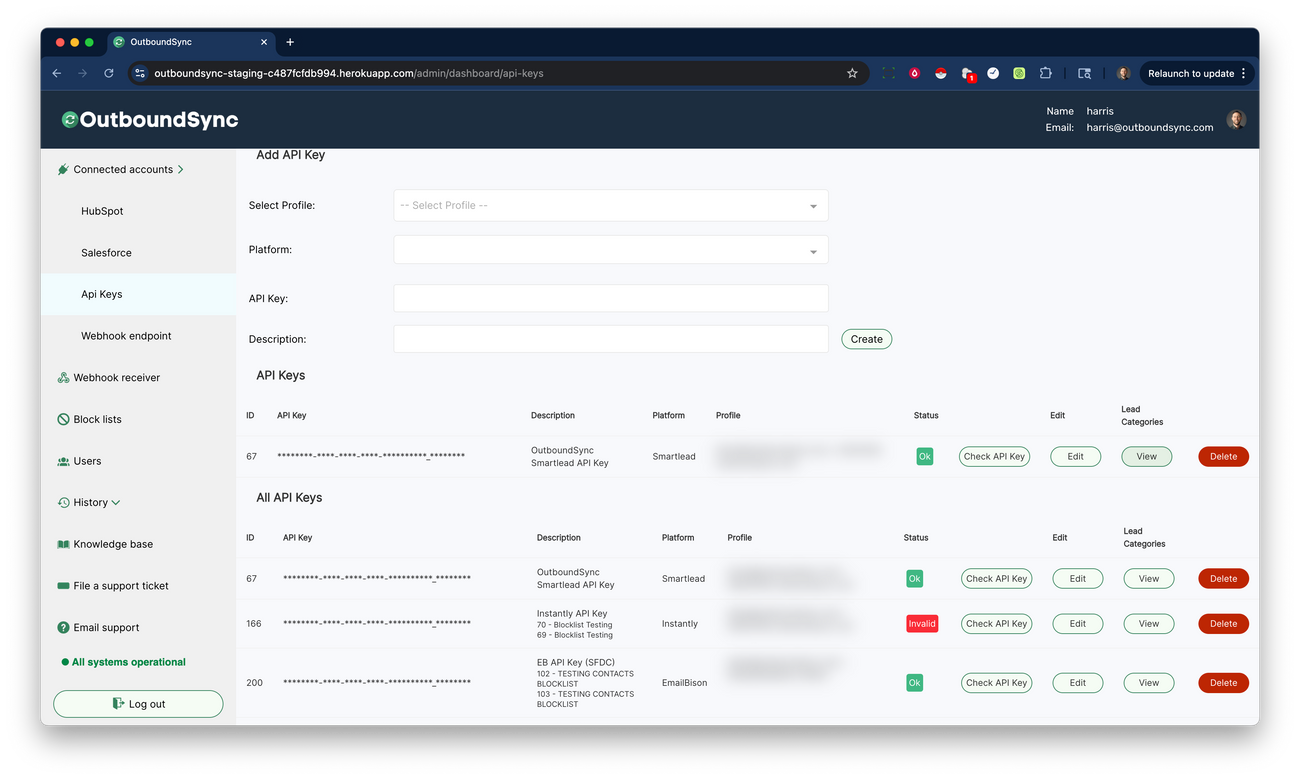Switch to the Salesforce sidebar item
This screenshot has width=1300, height=779.
click(x=106, y=252)
